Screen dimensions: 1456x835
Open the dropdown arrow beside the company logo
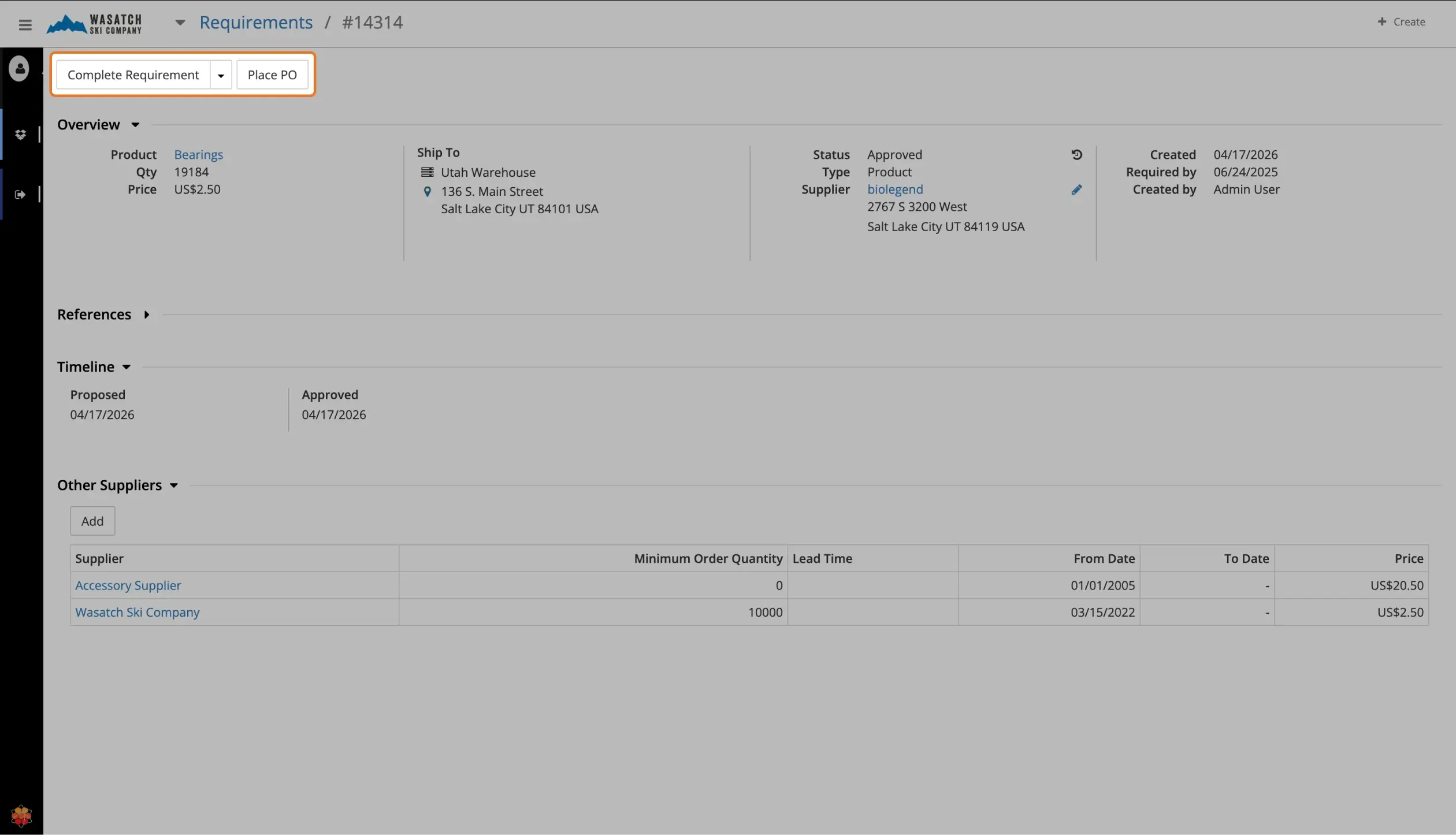click(180, 23)
